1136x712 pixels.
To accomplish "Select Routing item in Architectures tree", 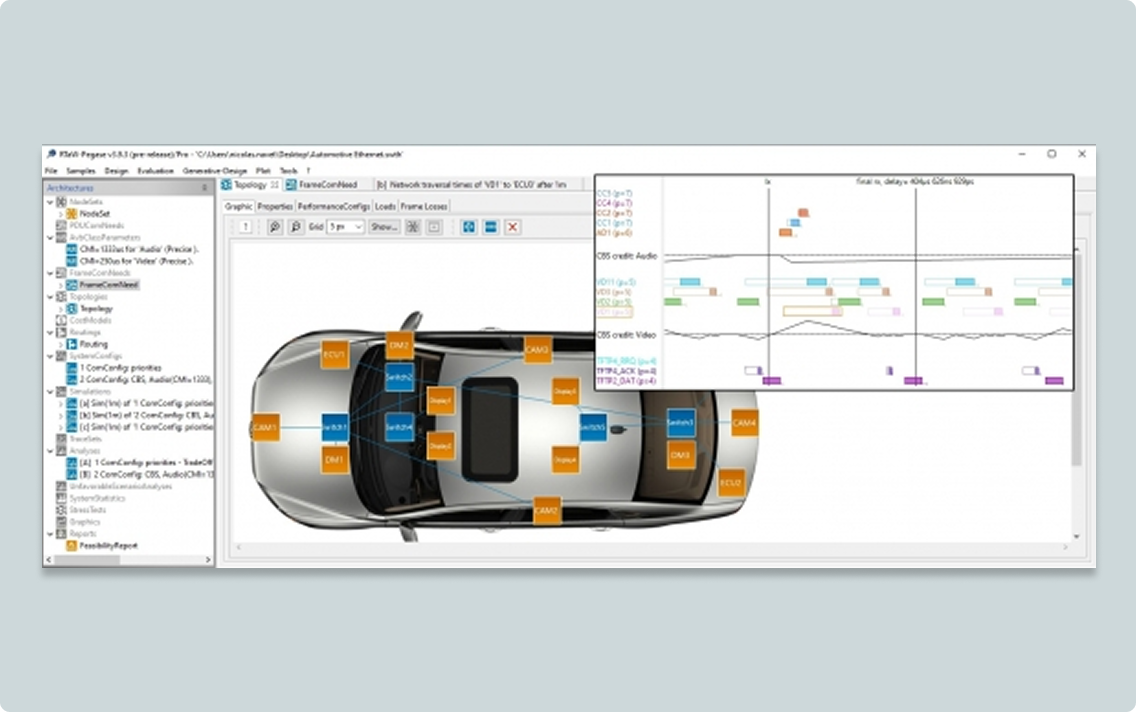I will click(94, 344).
